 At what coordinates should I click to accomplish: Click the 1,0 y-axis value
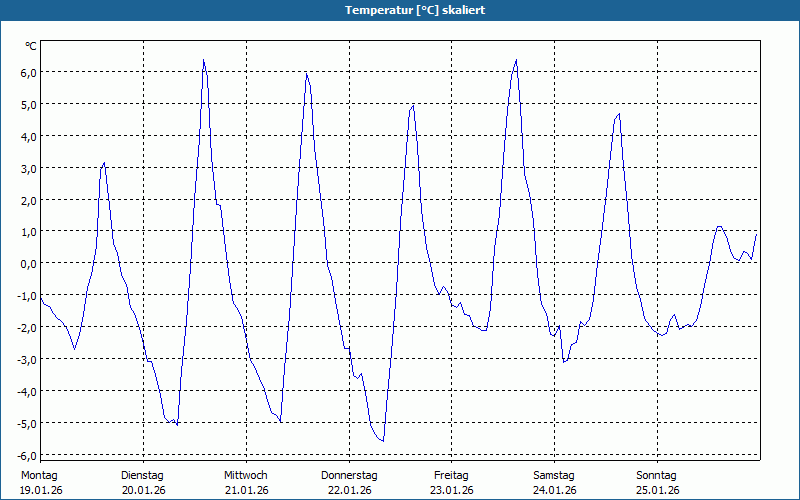pos(29,232)
